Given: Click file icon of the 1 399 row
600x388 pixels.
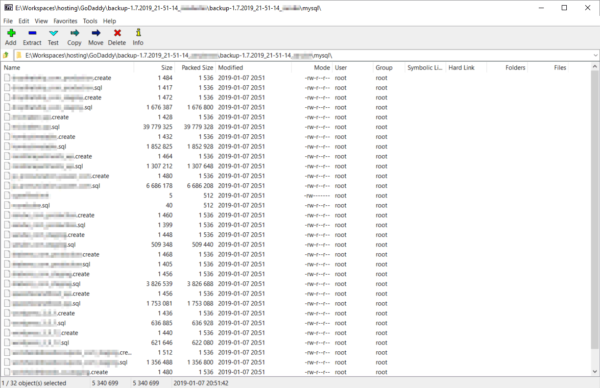Looking at the screenshot, I should [x=7, y=225].
